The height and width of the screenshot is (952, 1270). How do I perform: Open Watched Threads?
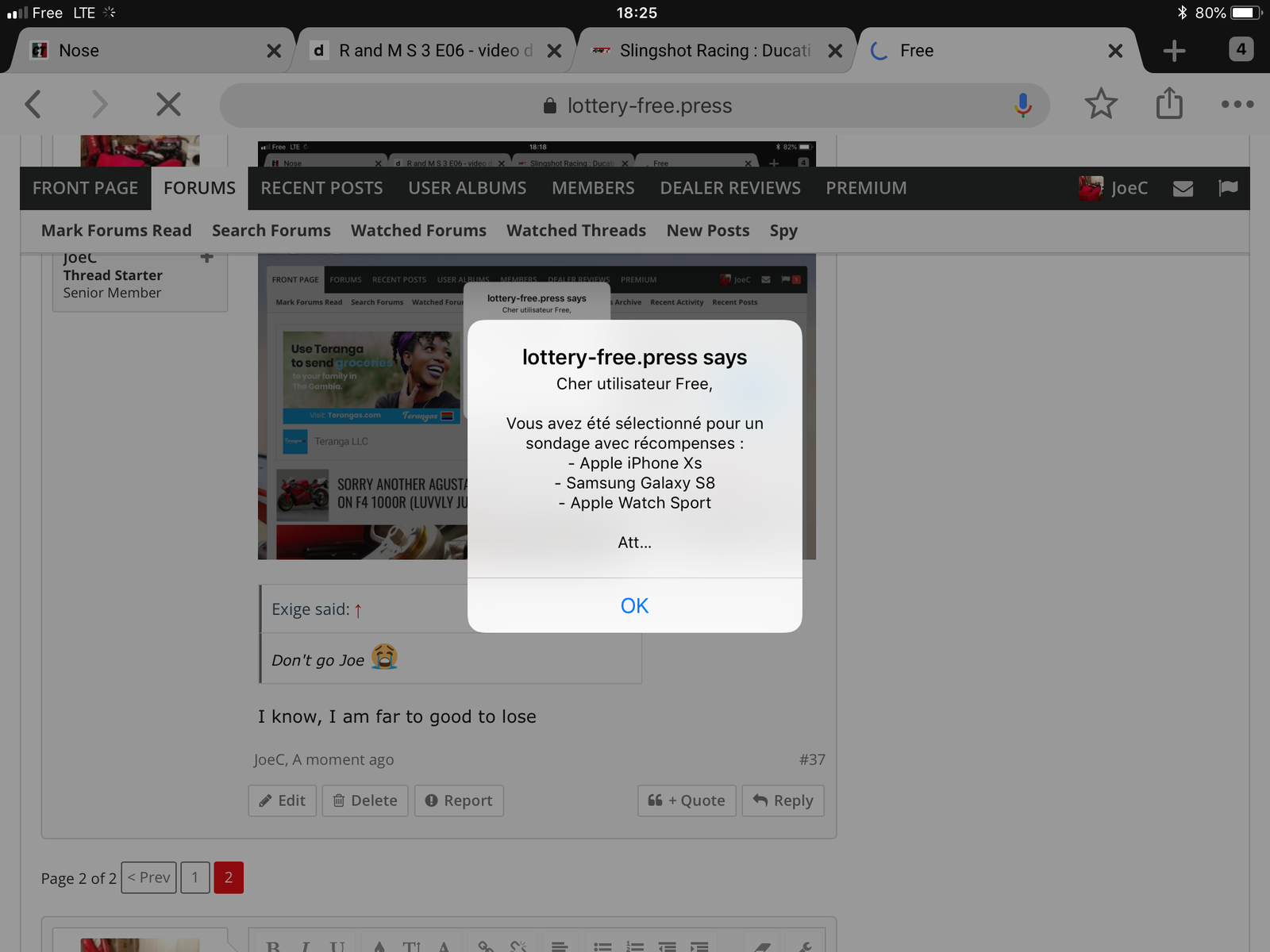point(576,230)
